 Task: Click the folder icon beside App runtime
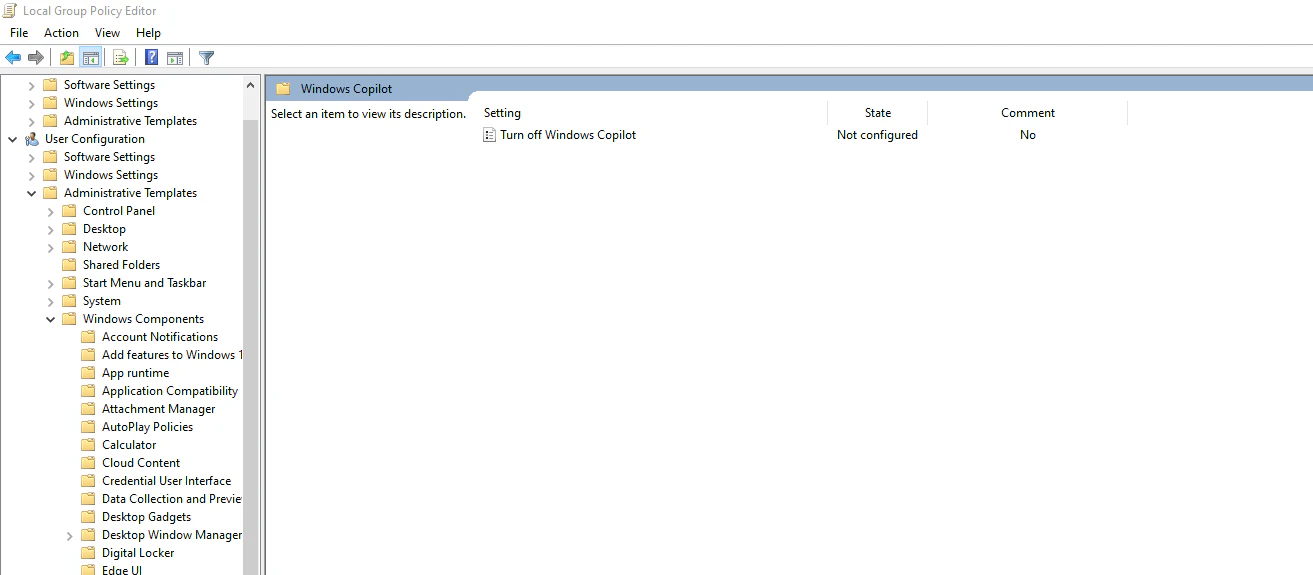[x=88, y=373]
